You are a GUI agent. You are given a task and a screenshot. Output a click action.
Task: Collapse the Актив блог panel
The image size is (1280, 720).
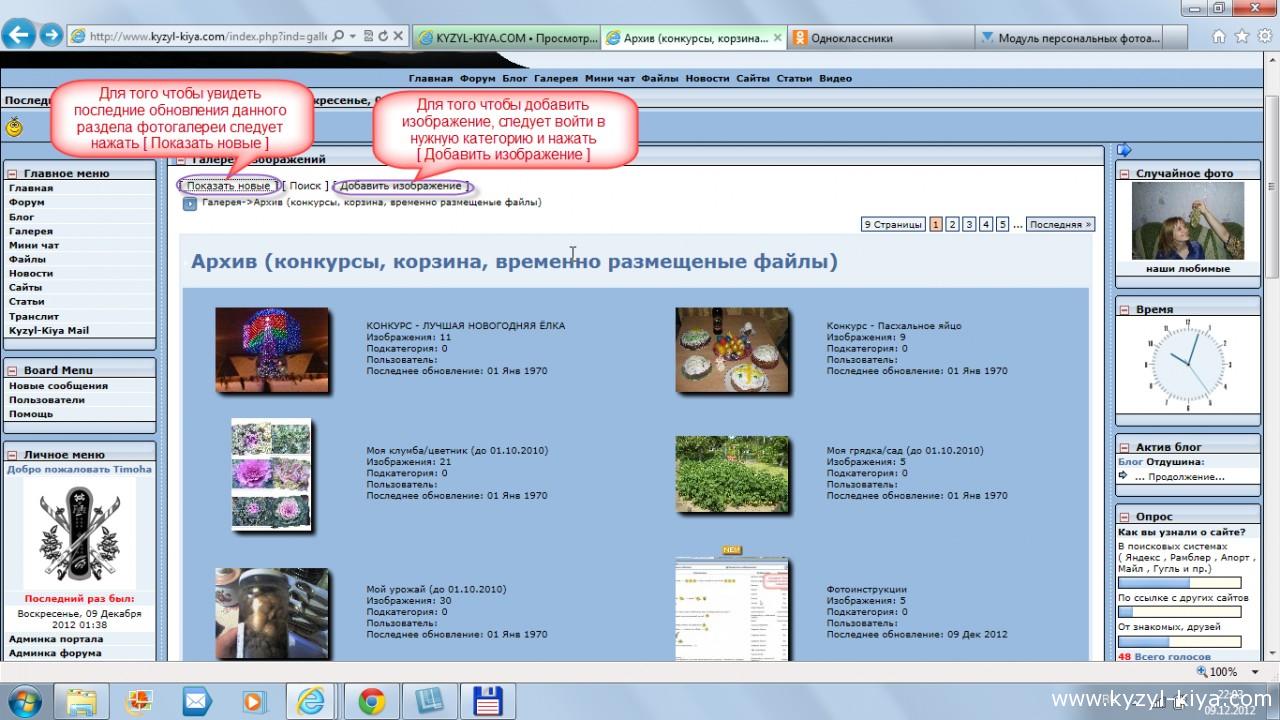[x=1124, y=448]
